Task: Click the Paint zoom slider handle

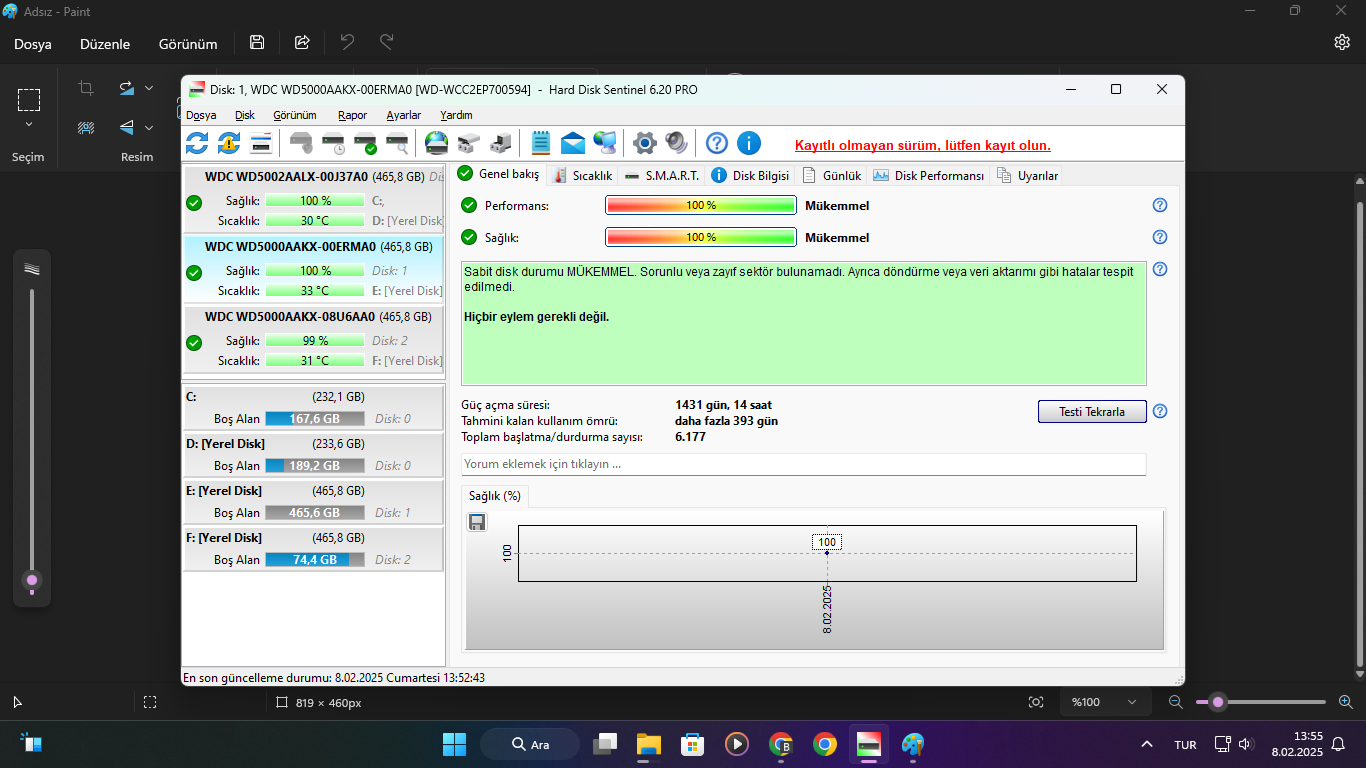Action: click(x=1218, y=702)
